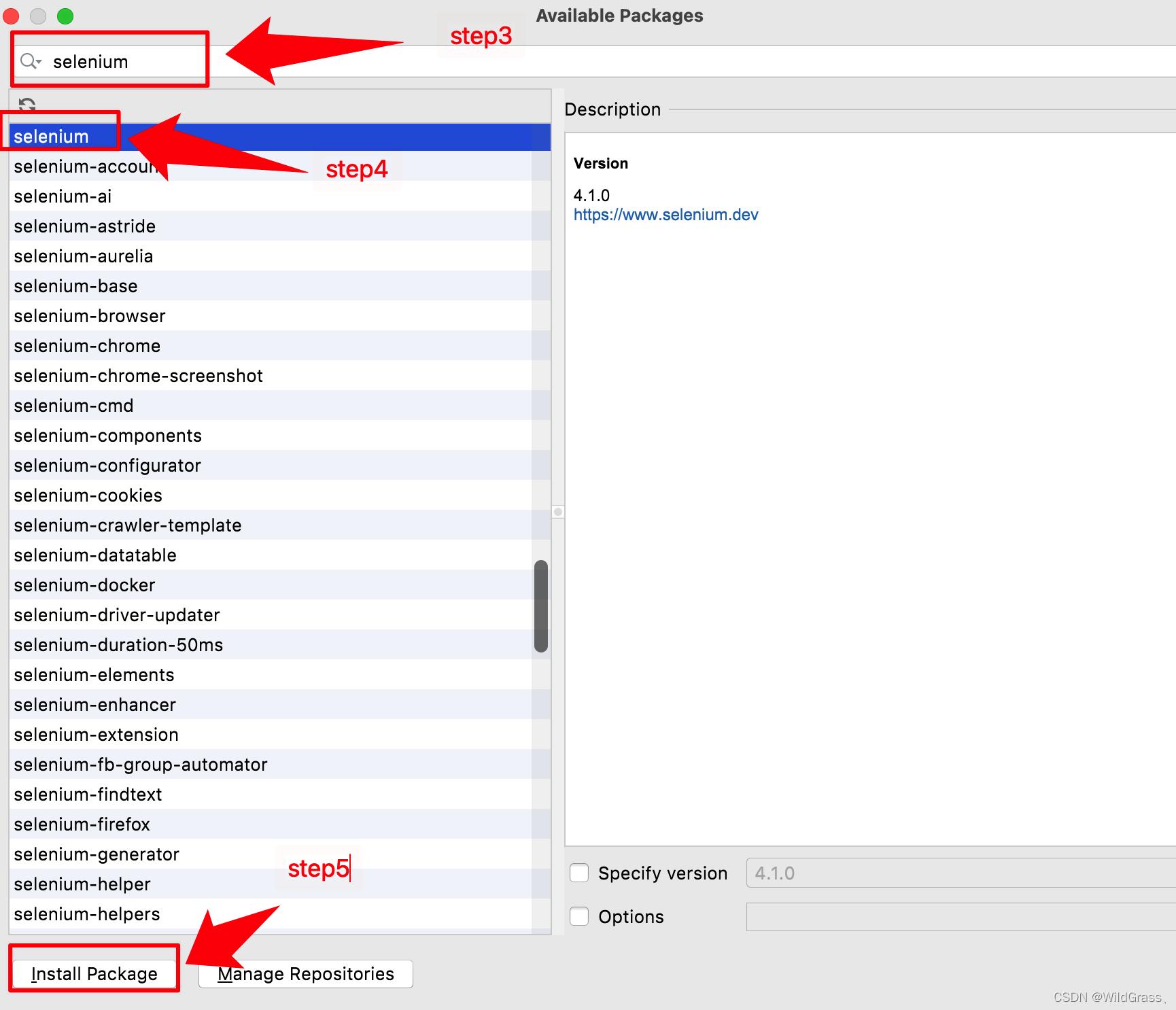This screenshot has height=1010, width=1176.
Task: Click the search magnifier icon
Action: 29,62
